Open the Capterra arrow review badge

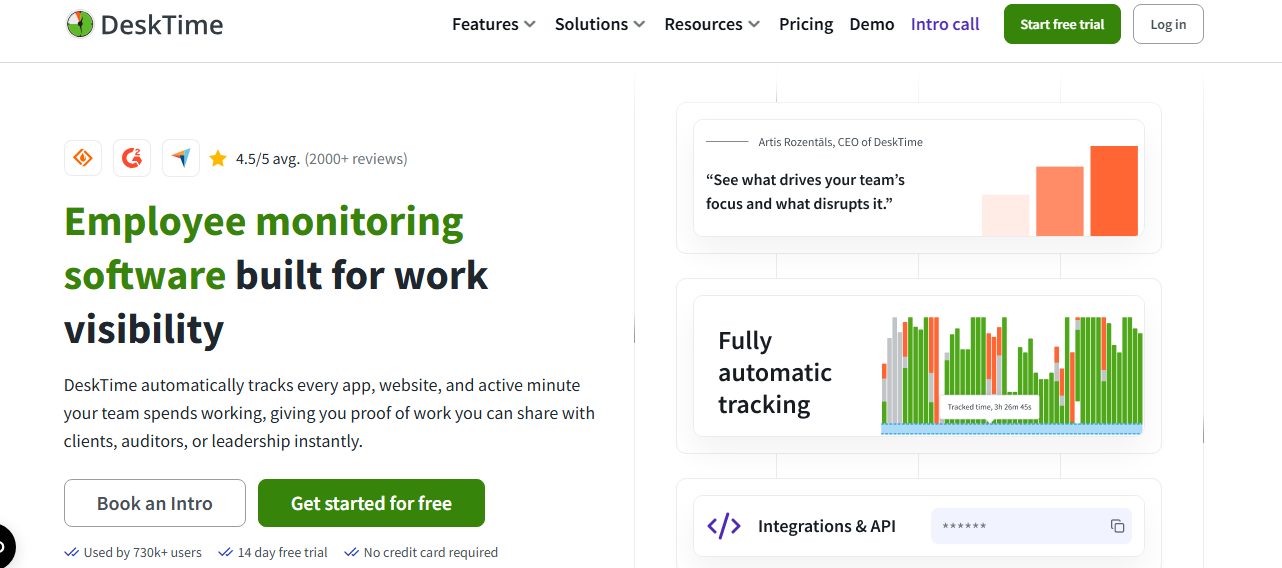[181, 158]
